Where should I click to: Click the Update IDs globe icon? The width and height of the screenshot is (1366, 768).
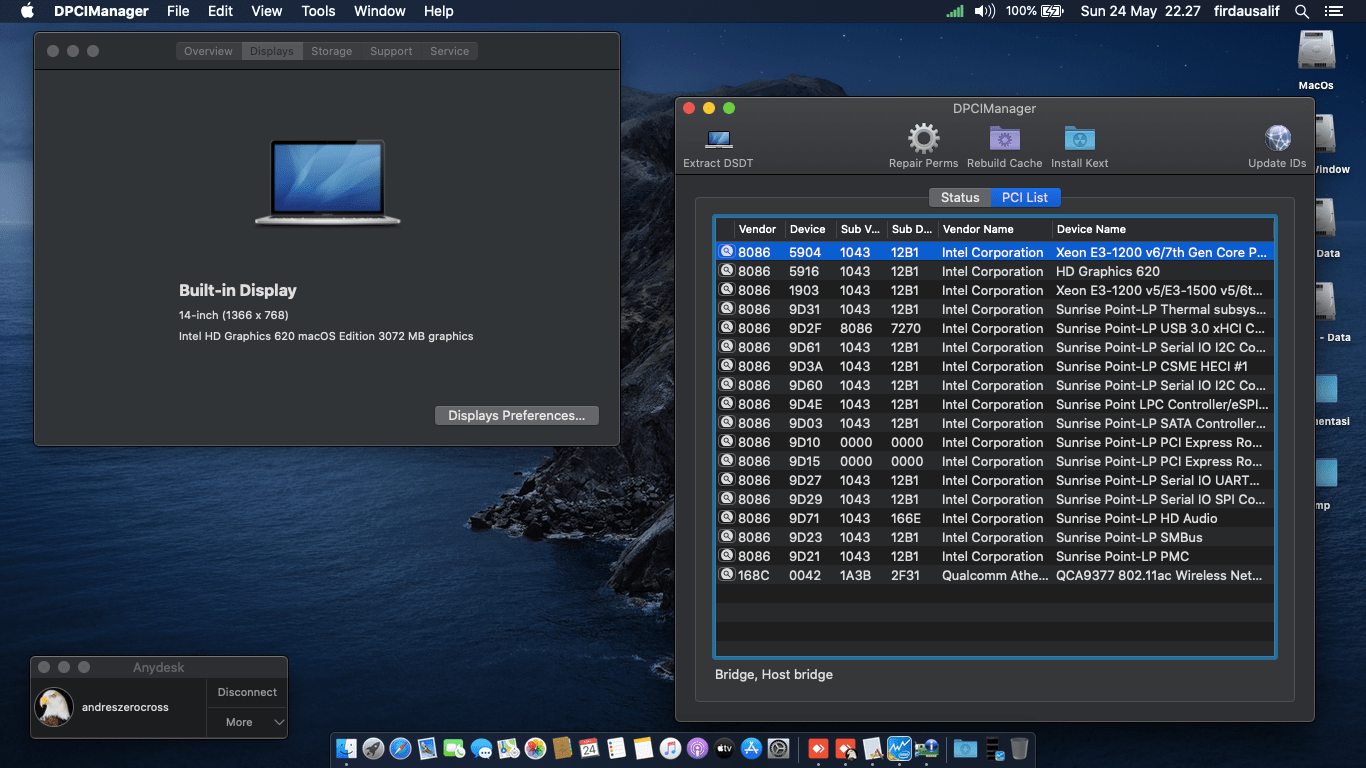pos(1276,137)
